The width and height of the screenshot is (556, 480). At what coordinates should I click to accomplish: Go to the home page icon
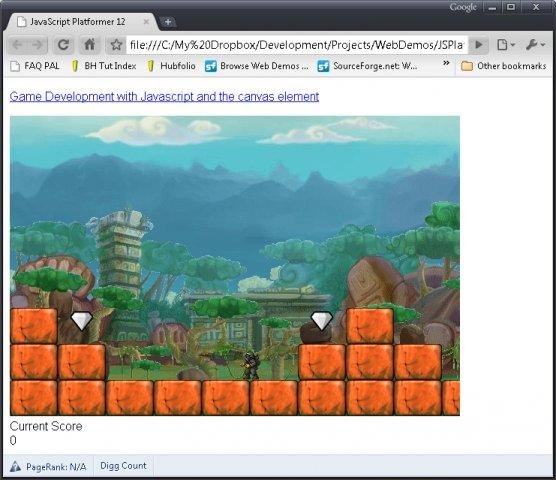point(89,45)
